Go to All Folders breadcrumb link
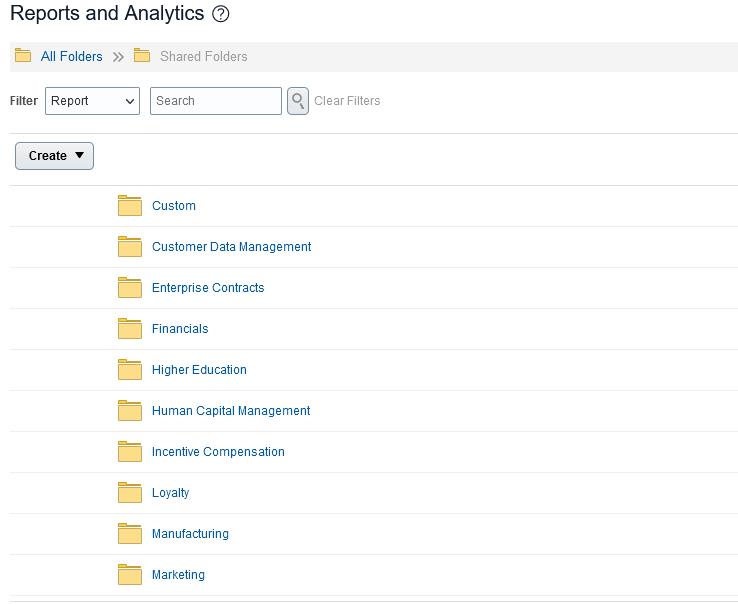Image resolution: width=738 pixels, height=605 pixels. [x=72, y=56]
